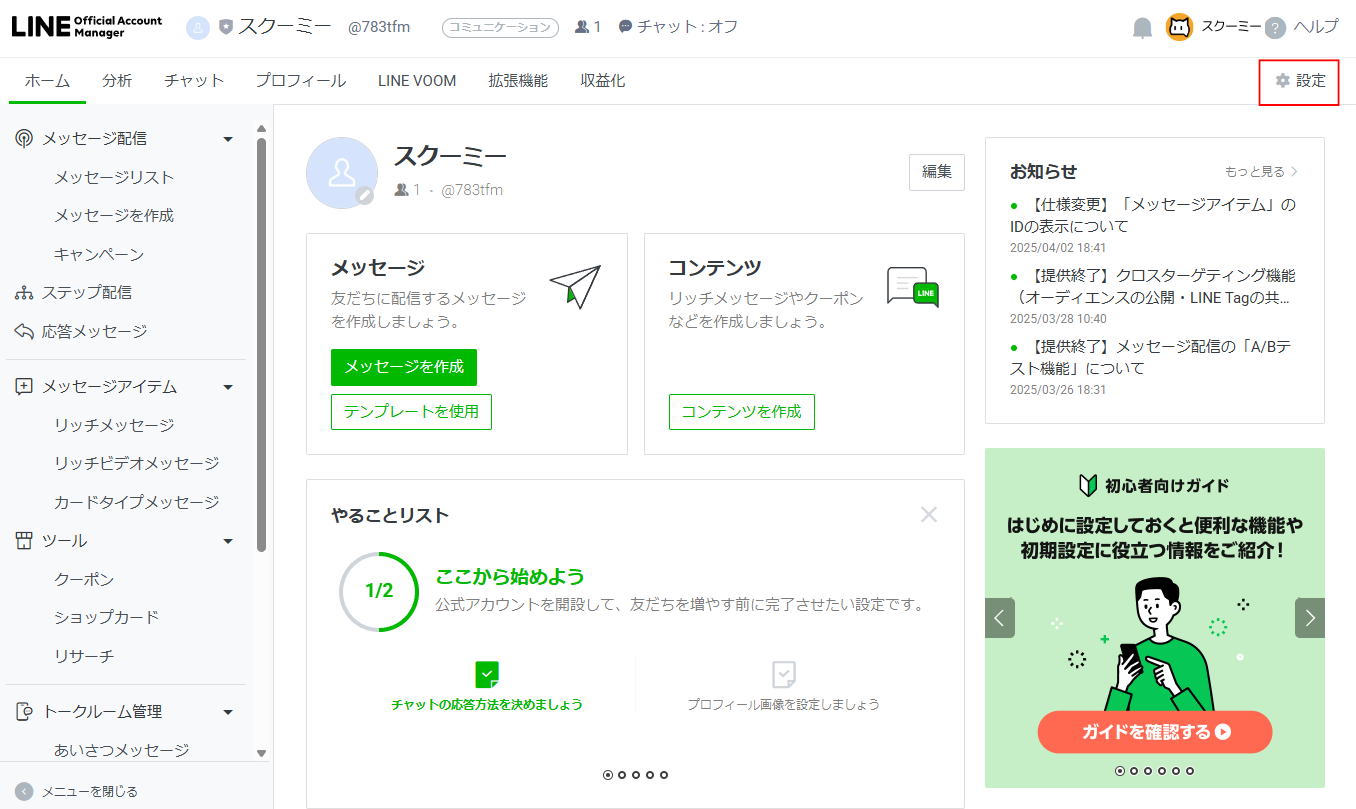The width and height of the screenshot is (1356, 809).
Task: Click the テンプレートを使用 button
Action: coord(411,411)
